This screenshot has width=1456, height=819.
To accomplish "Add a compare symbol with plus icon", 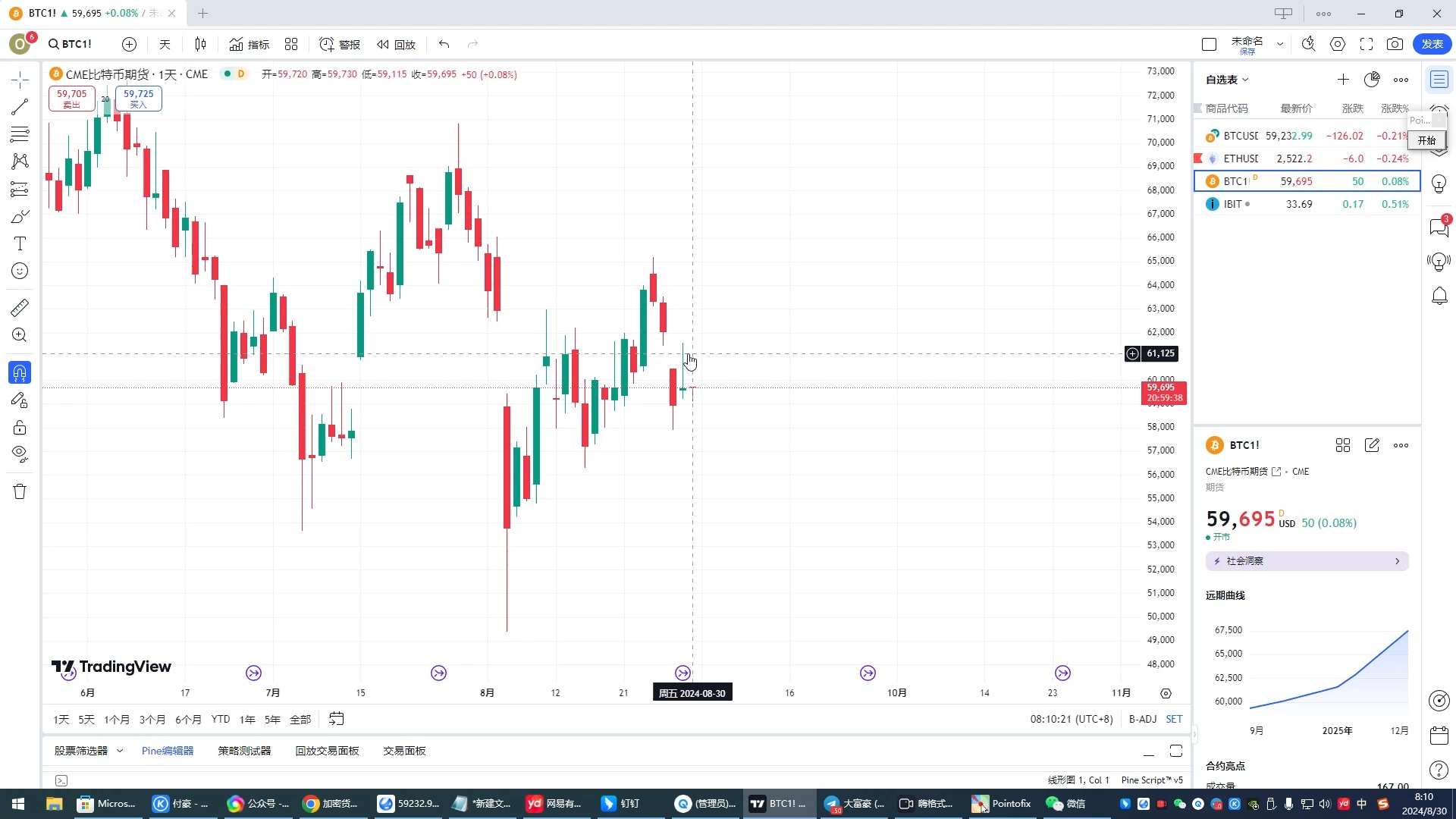I will pyautogui.click(x=130, y=44).
